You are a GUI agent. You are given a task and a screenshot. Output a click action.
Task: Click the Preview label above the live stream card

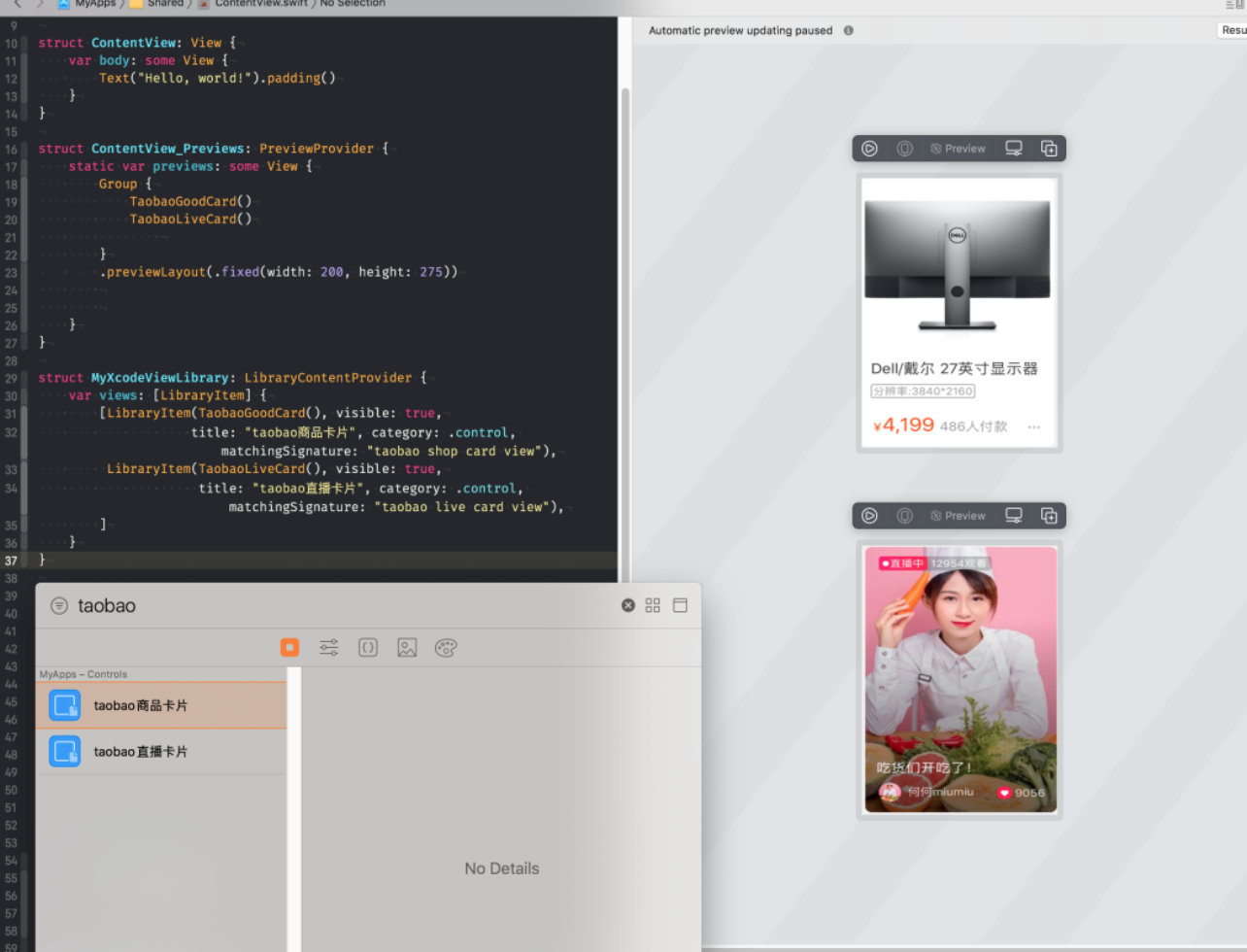[x=958, y=516]
